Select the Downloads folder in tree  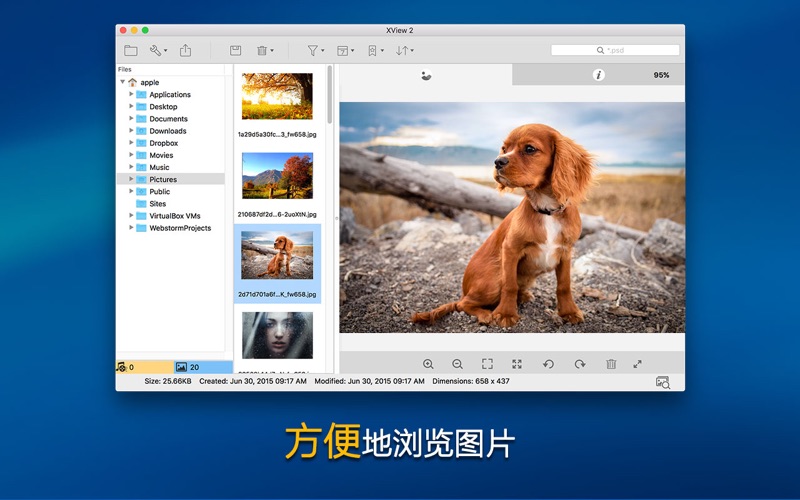[167, 131]
